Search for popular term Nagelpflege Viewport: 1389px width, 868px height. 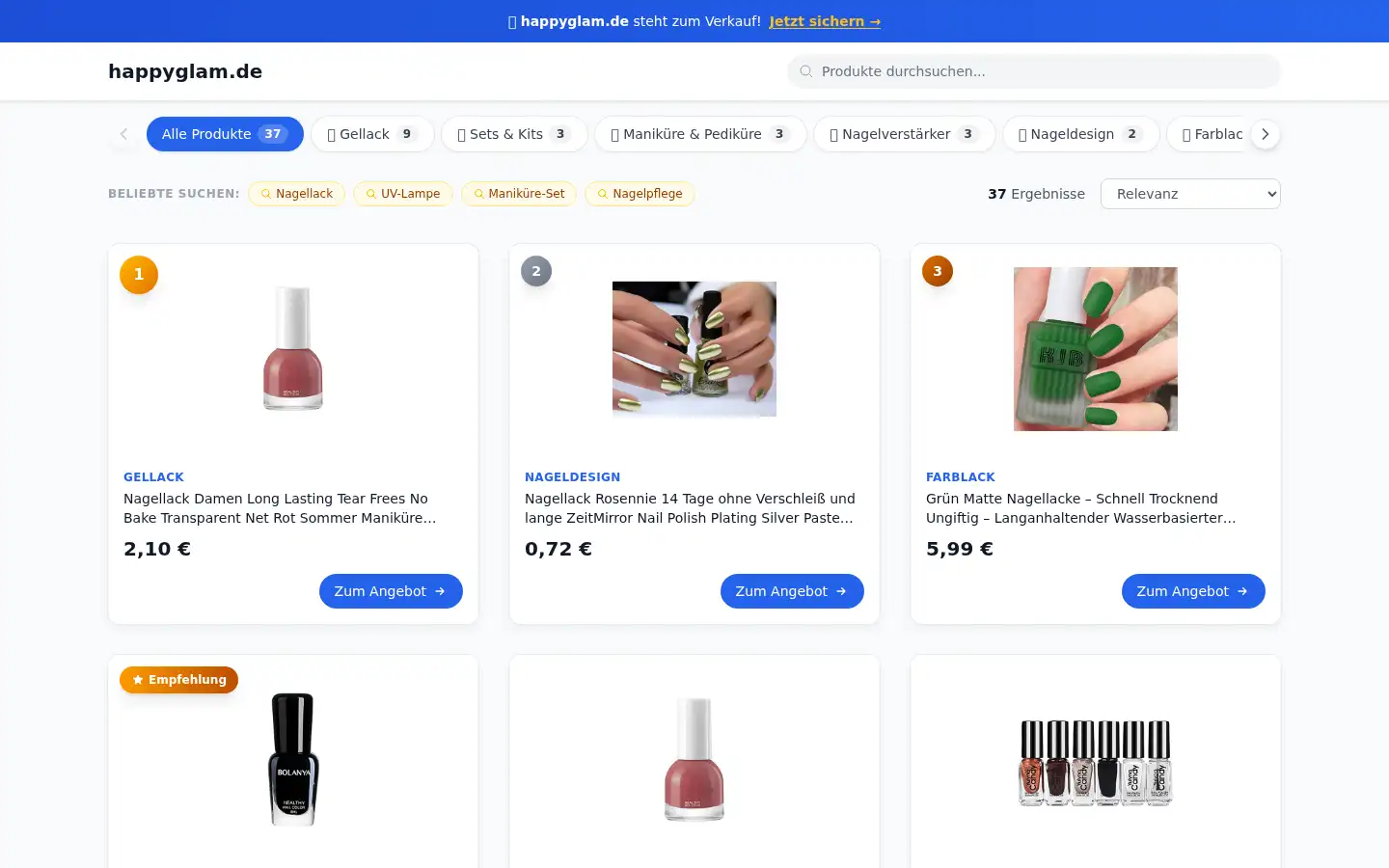640,194
